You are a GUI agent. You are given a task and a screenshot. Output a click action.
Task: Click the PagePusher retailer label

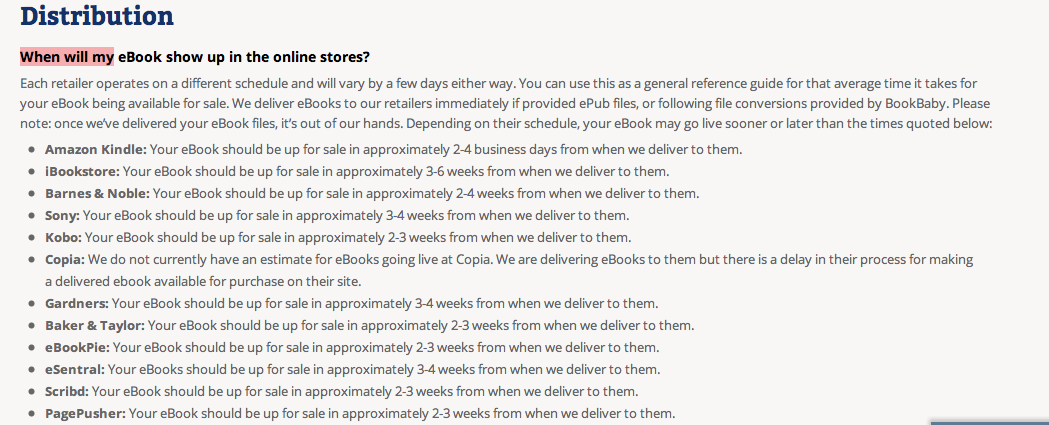tap(85, 413)
